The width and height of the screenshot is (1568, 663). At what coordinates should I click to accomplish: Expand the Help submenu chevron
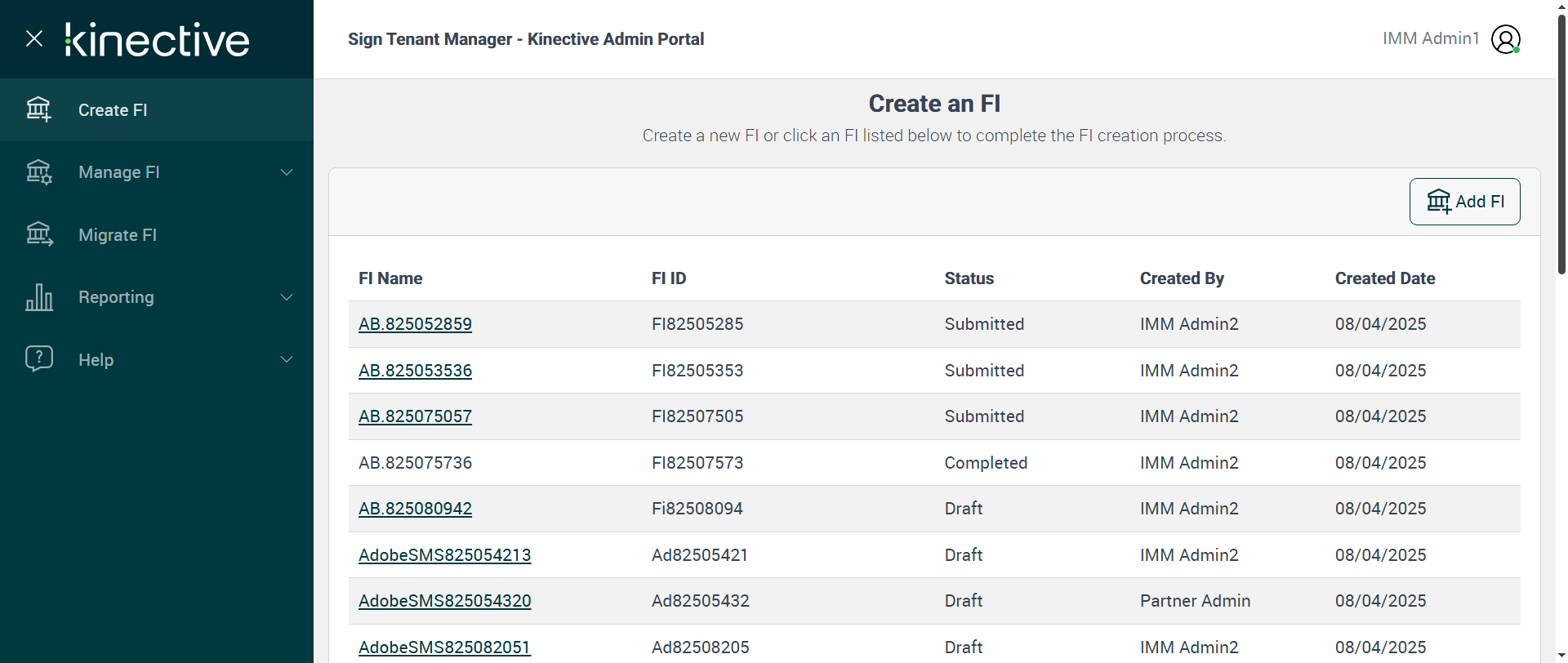coord(287,359)
